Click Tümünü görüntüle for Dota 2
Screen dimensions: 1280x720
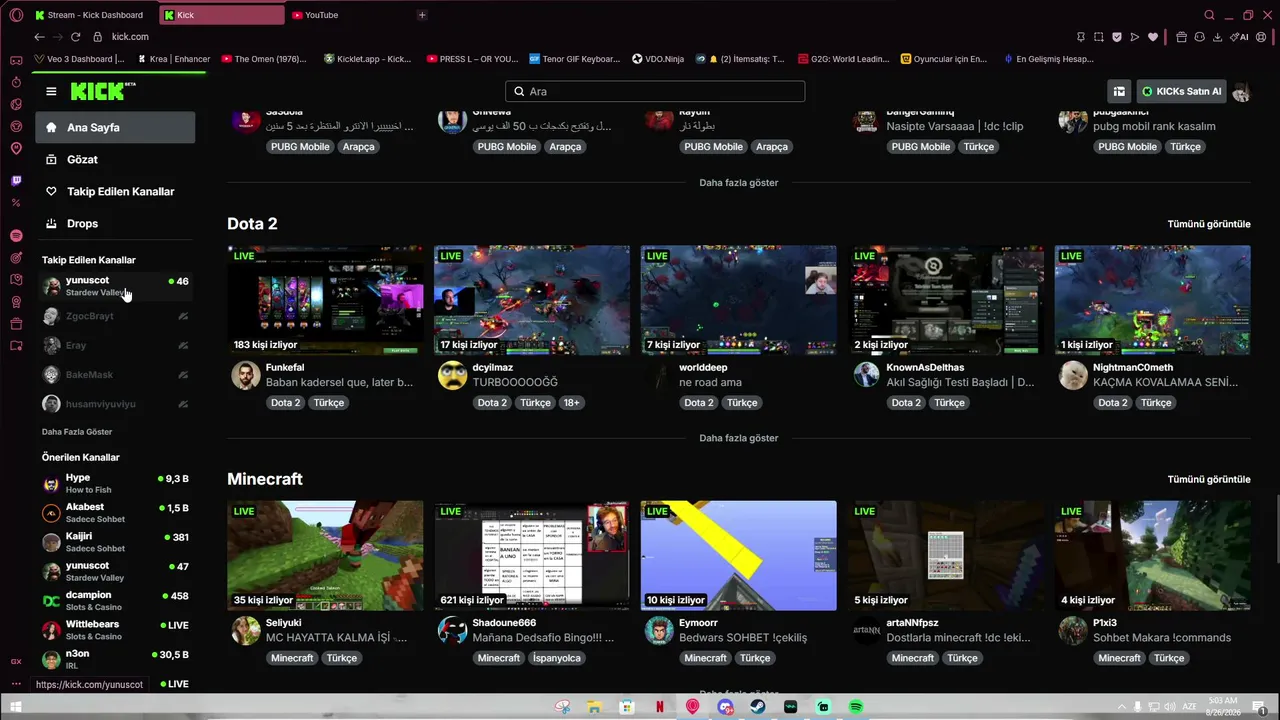pyautogui.click(x=1209, y=224)
